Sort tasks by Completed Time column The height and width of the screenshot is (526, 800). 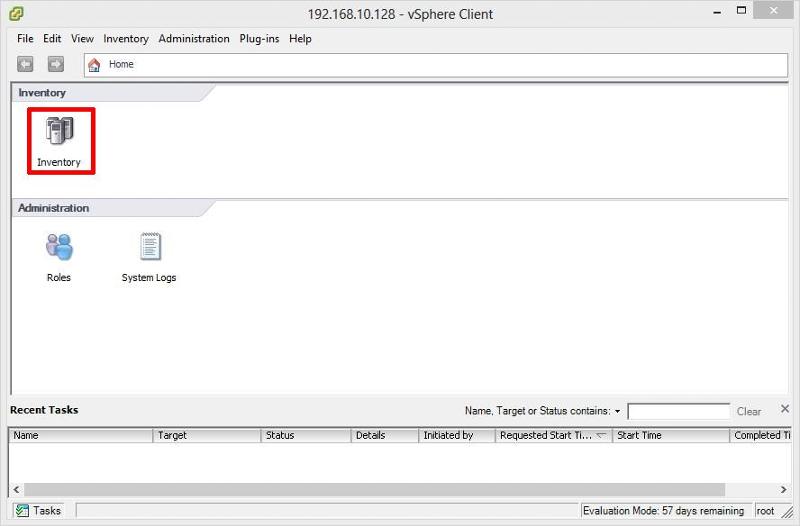(x=760, y=435)
